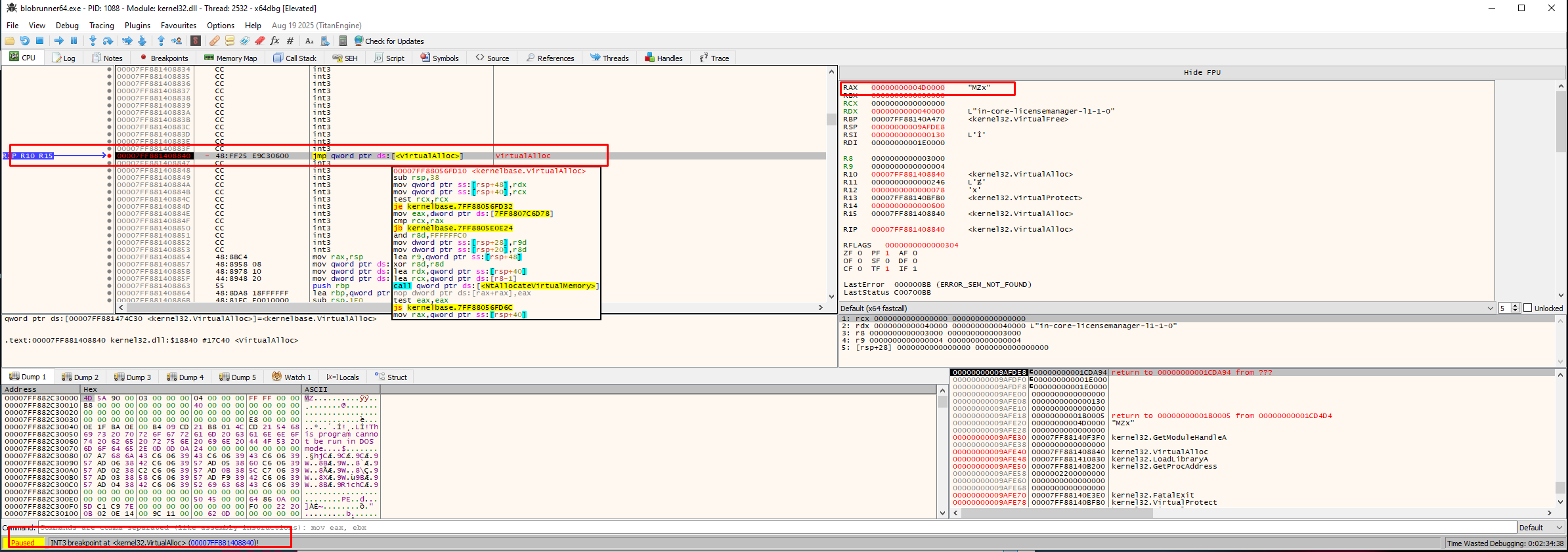The width and height of the screenshot is (1568, 552).
Task: Open the Variables hash icon
Action: (290, 41)
